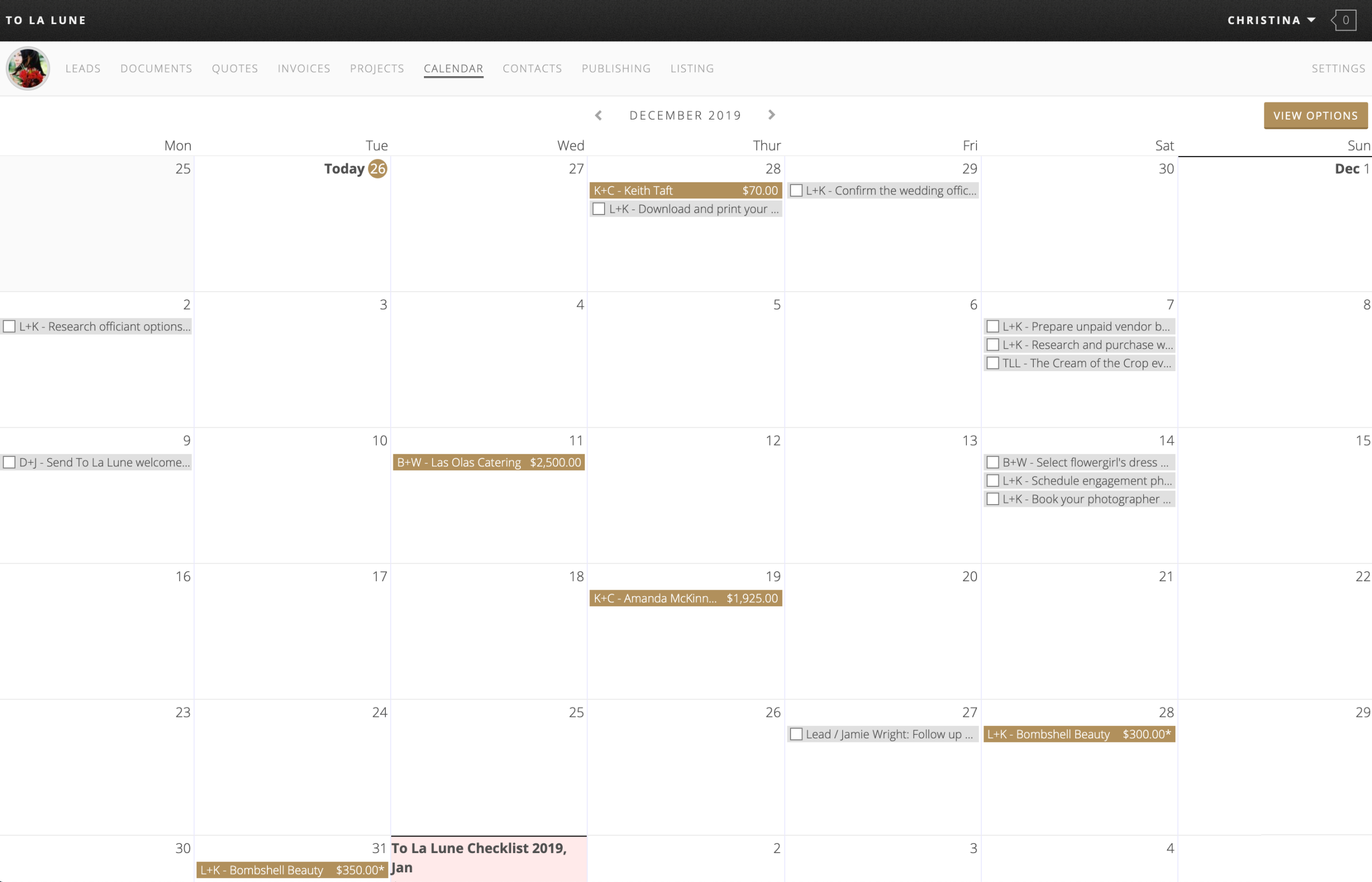Open the To La Lune Checklist 2019 entry

480,848
